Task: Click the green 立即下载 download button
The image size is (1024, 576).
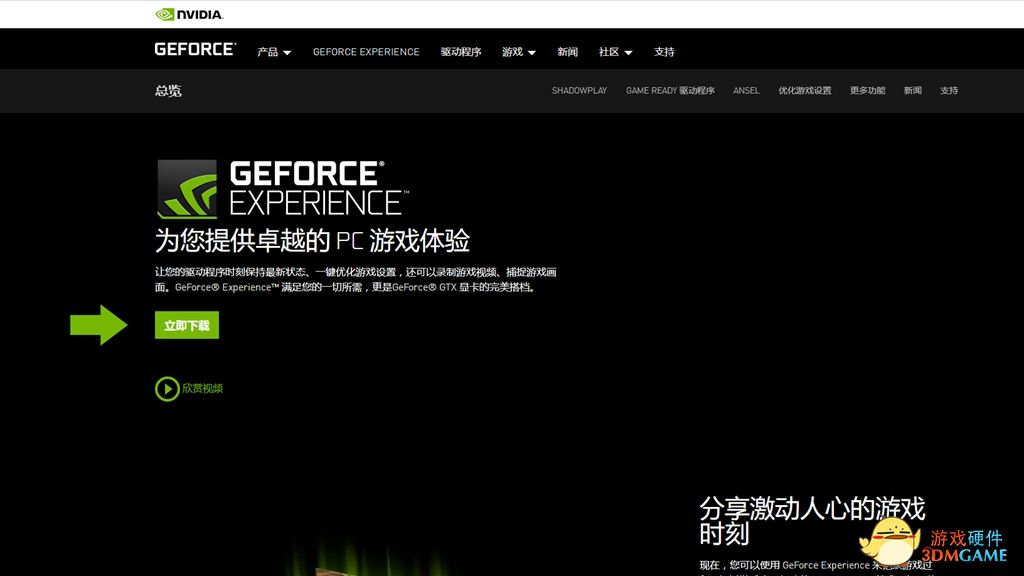Action: coord(187,325)
